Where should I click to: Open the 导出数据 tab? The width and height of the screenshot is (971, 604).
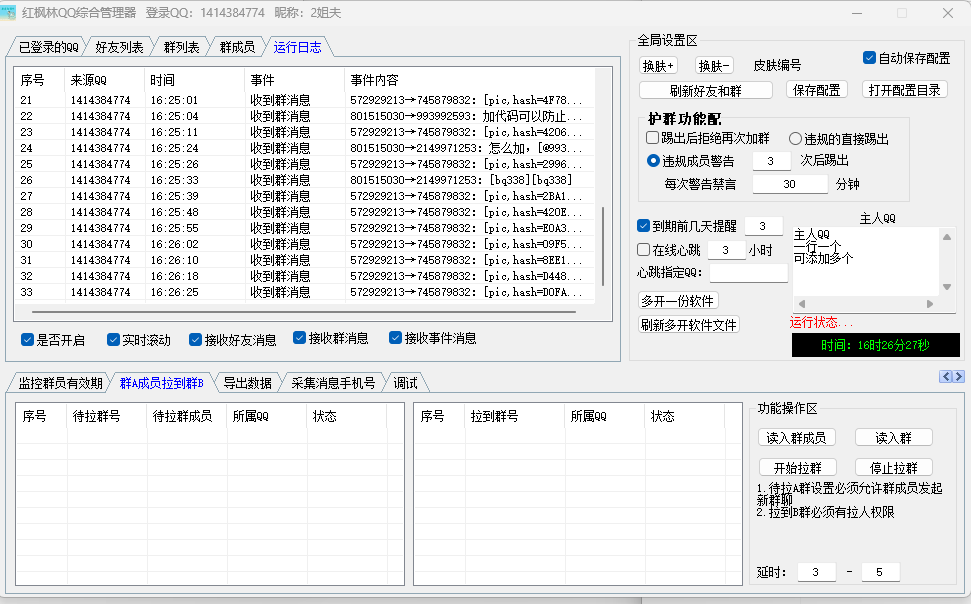247,382
